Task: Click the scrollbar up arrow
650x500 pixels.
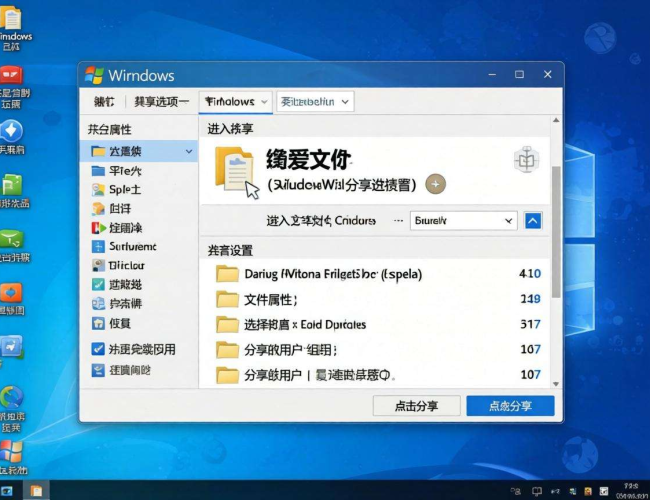Action: click(556, 120)
